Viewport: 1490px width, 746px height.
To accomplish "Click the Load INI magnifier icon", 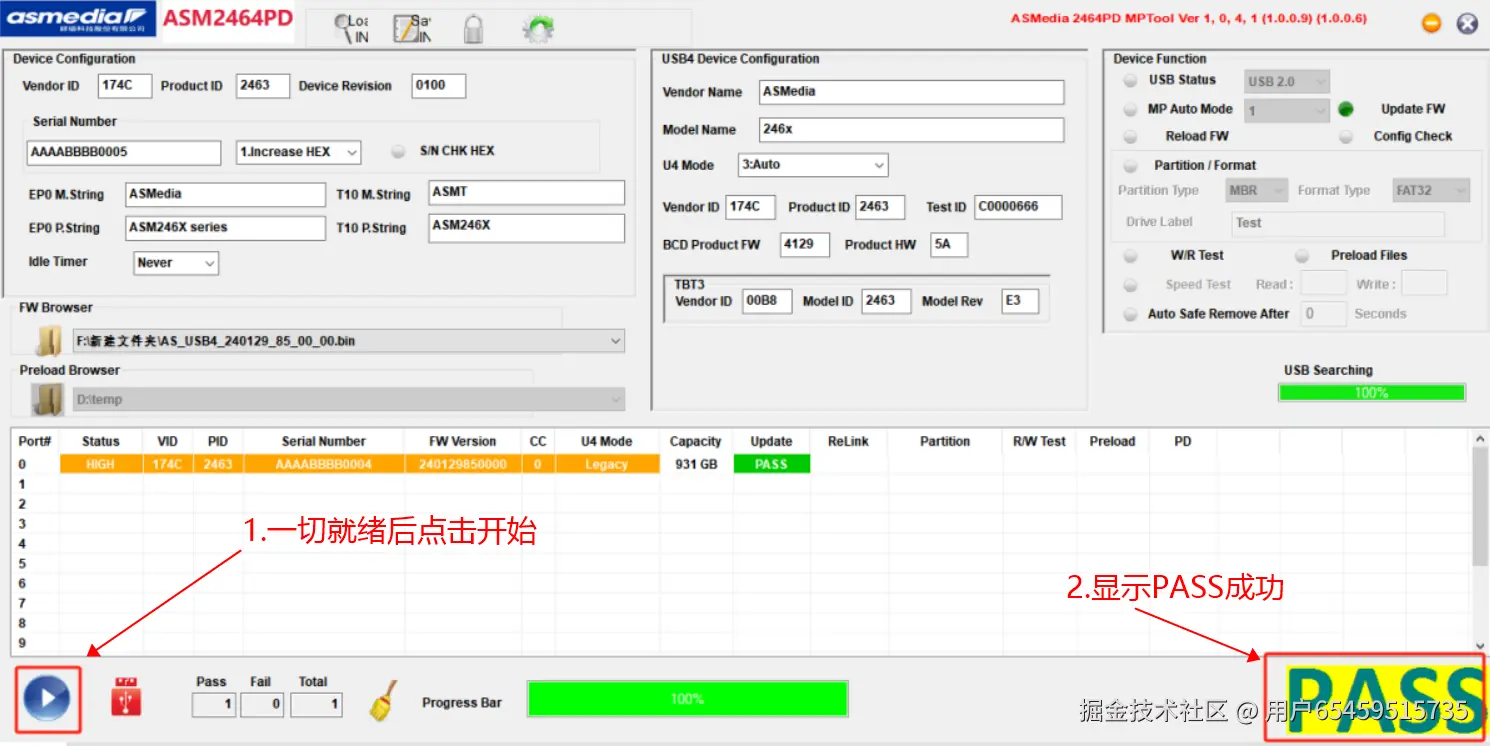I will [349, 28].
